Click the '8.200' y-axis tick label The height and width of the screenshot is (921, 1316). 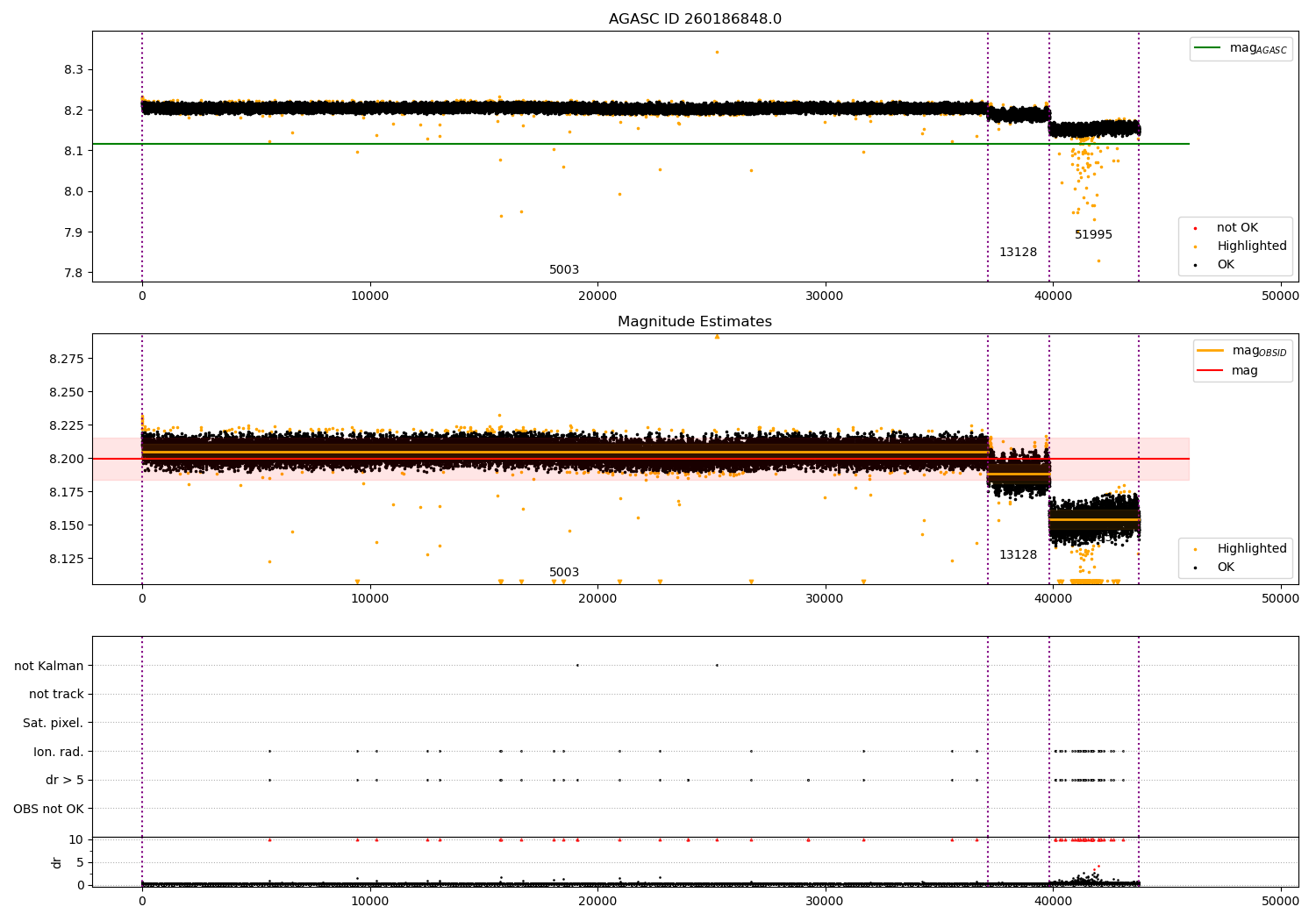click(67, 460)
